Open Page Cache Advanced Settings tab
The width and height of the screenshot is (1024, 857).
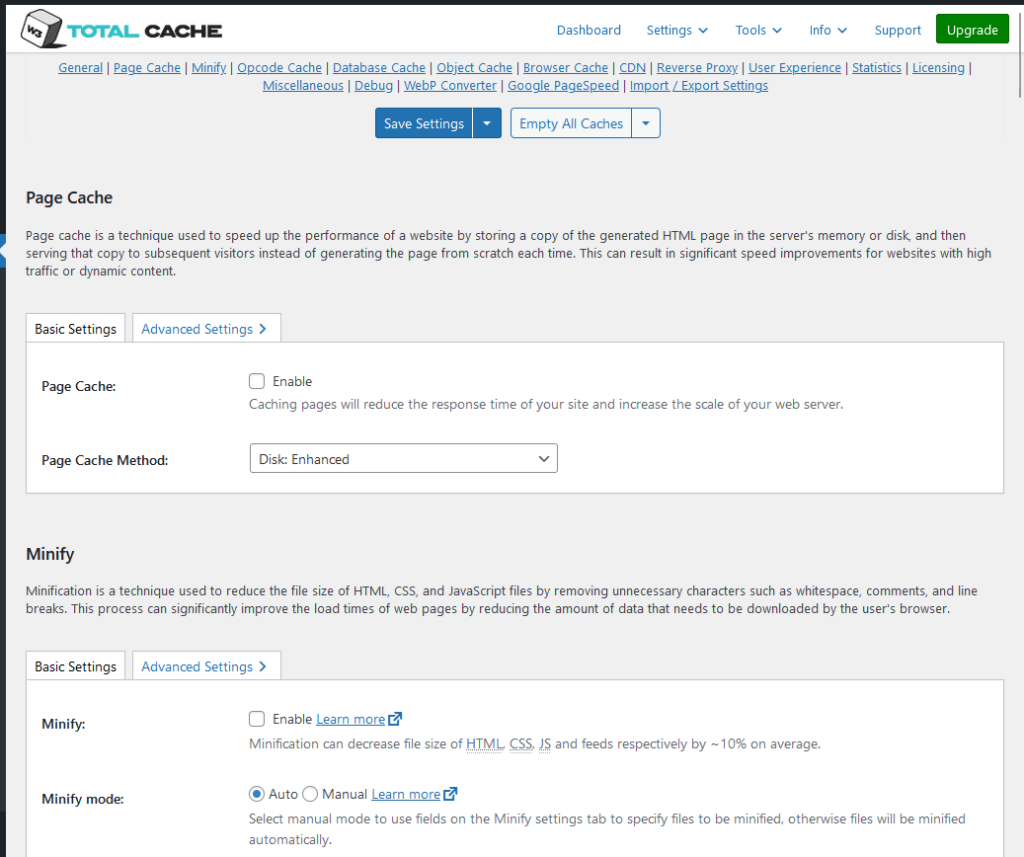206,329
